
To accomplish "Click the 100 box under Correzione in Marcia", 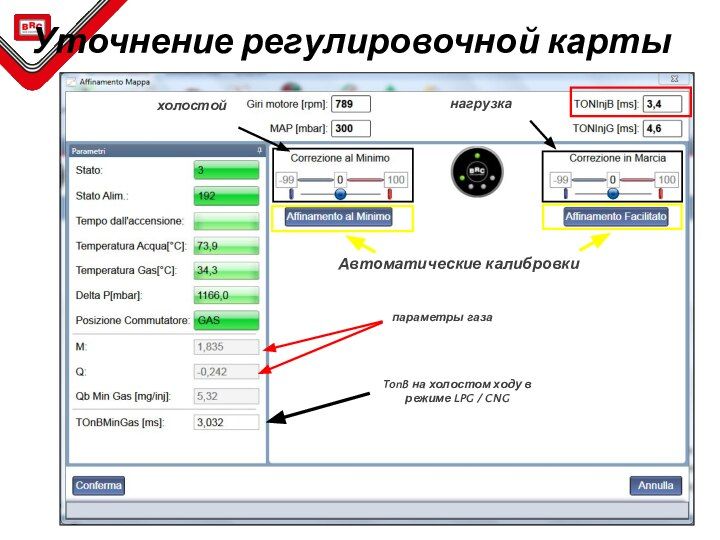I will [666, 180].
